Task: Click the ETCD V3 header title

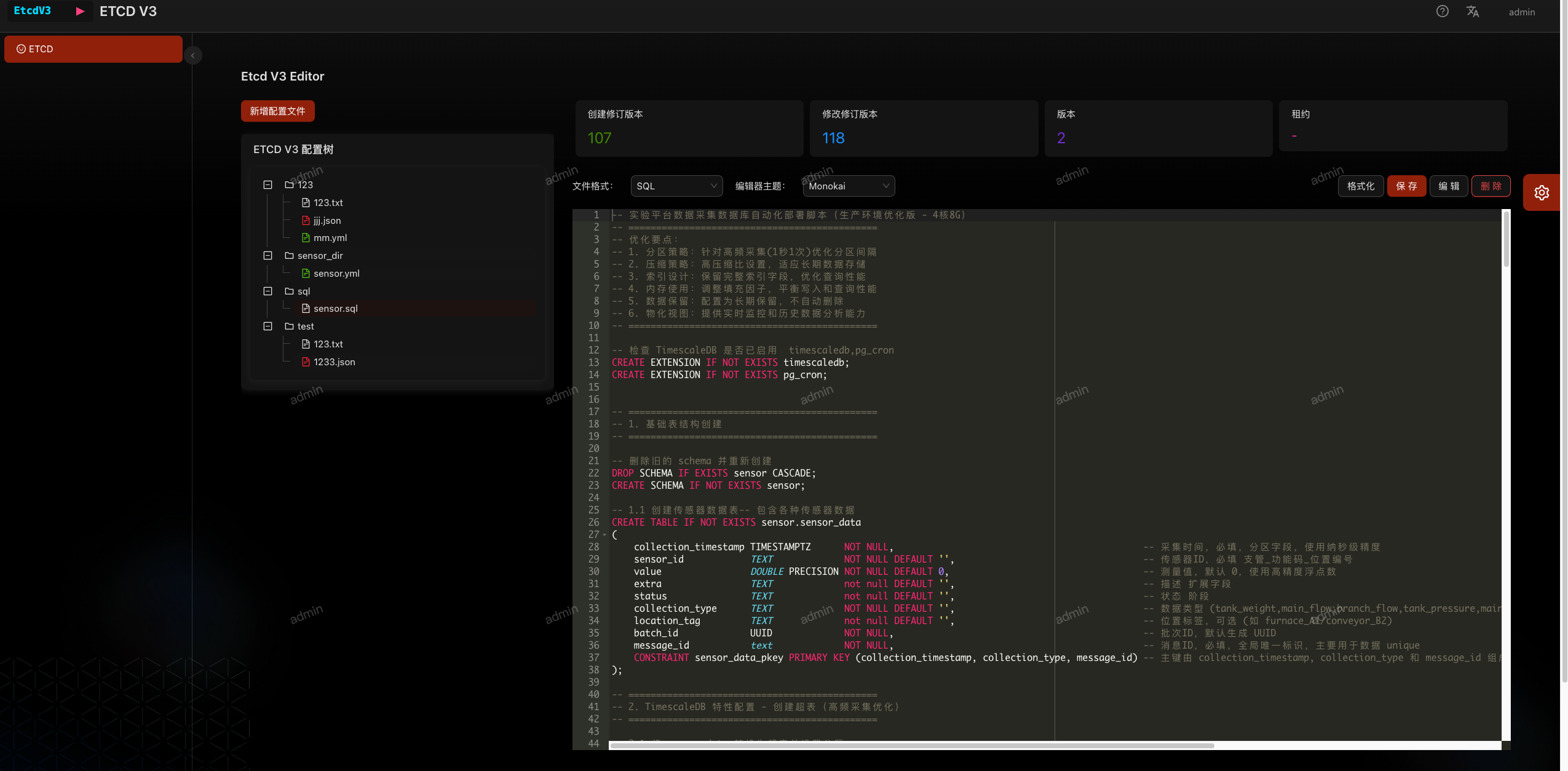Action: coord(128,11)
